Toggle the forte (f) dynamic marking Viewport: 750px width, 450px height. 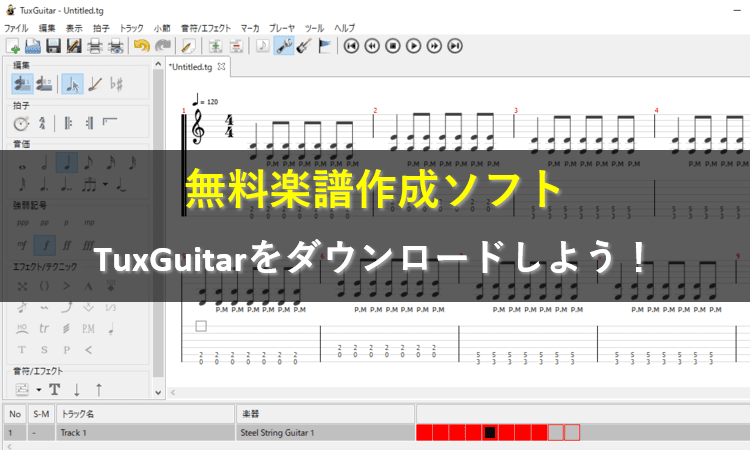coord(44,244)
